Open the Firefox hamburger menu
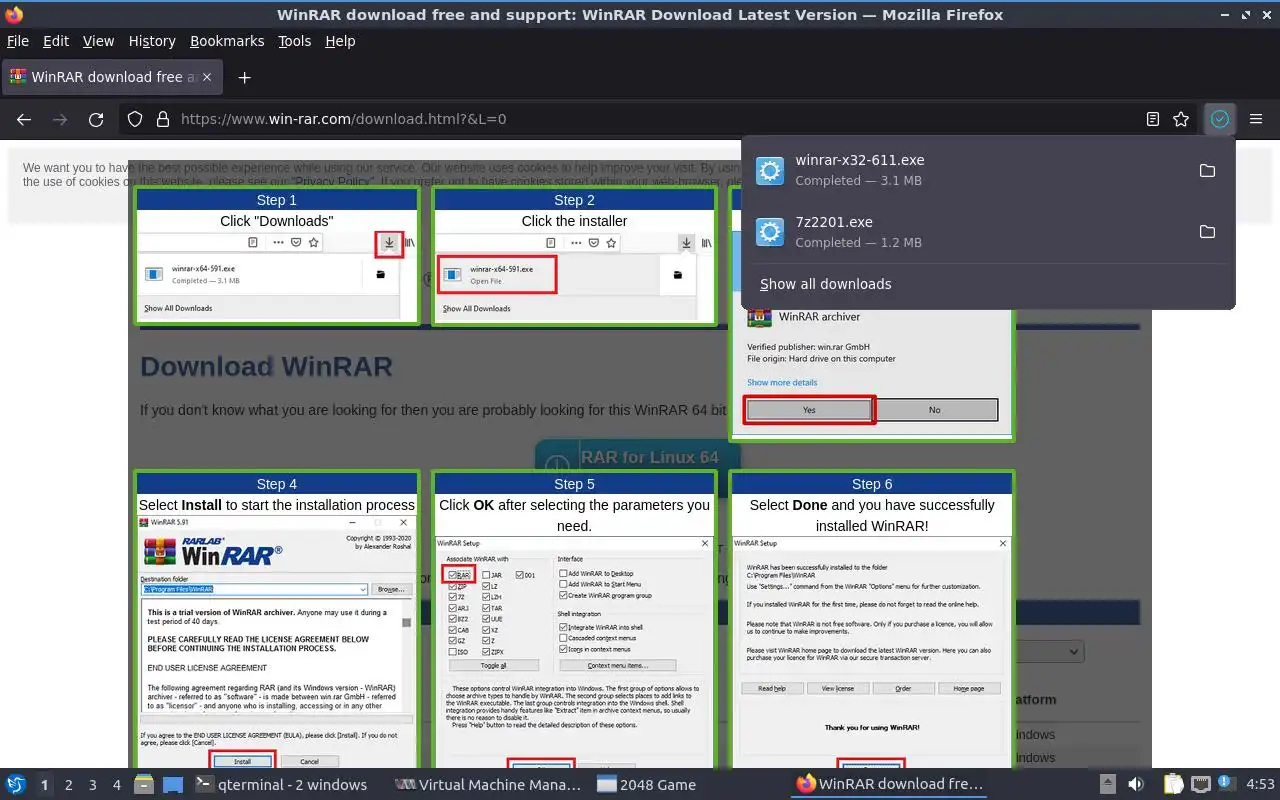Viewport: 1280px width, 800px height. click(x=1256, y=119)
